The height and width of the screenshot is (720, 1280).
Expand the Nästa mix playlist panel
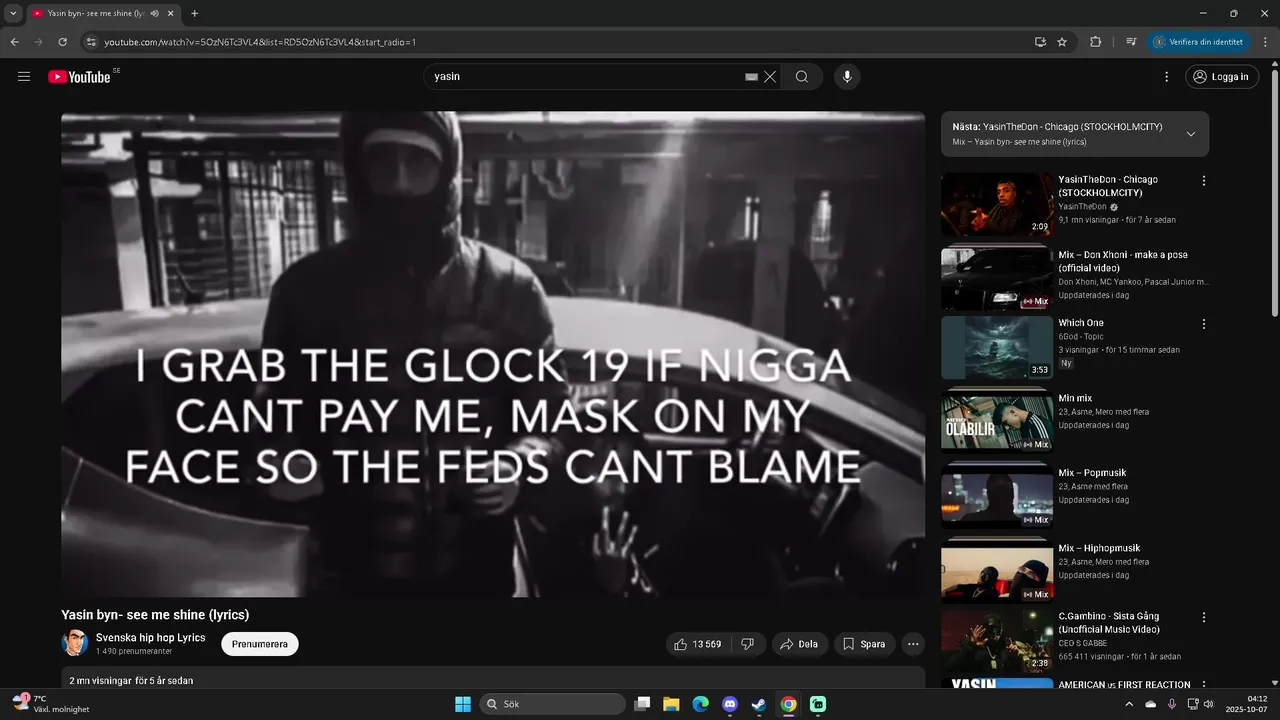(1190, 134)
